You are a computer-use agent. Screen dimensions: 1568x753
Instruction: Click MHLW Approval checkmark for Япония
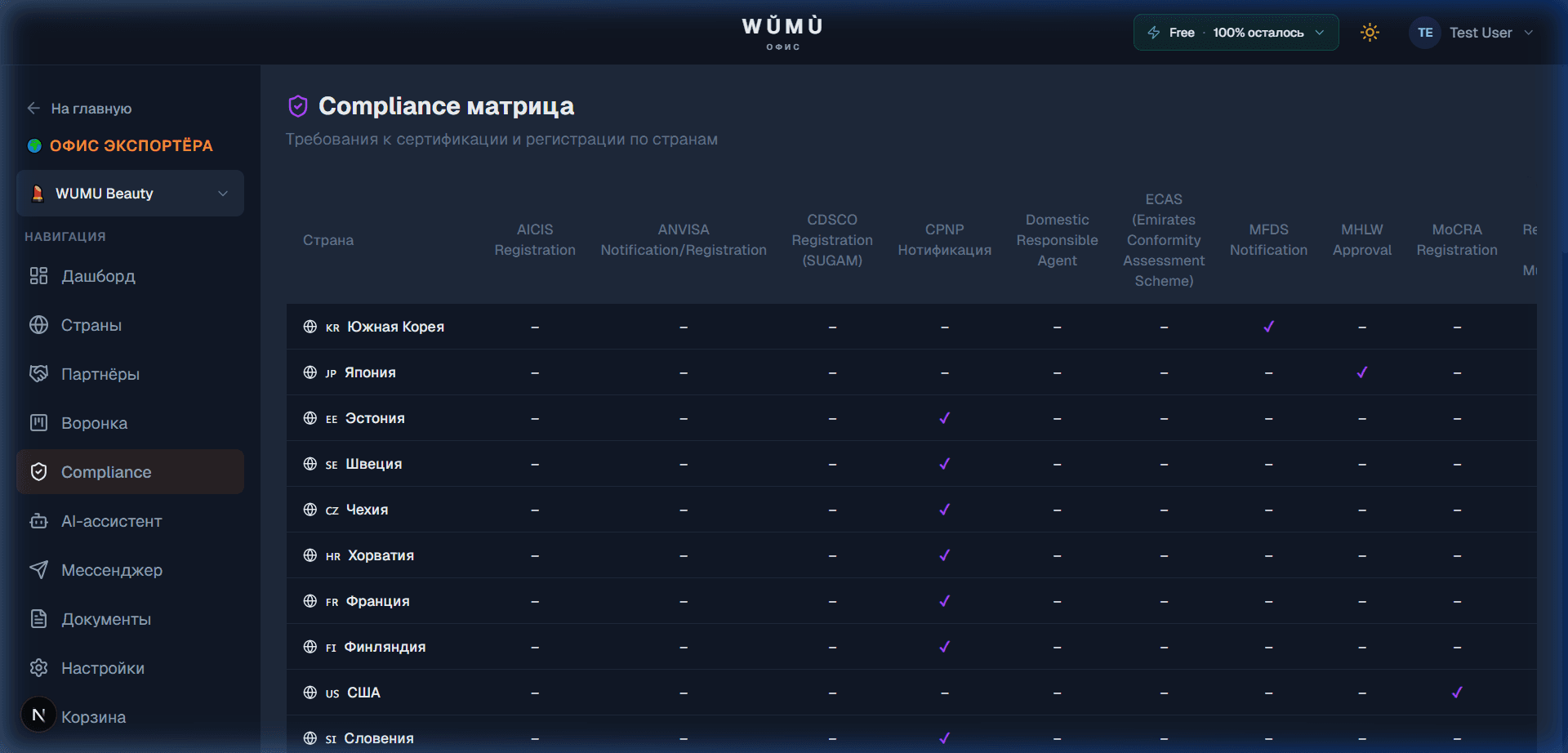point(1361,372)
